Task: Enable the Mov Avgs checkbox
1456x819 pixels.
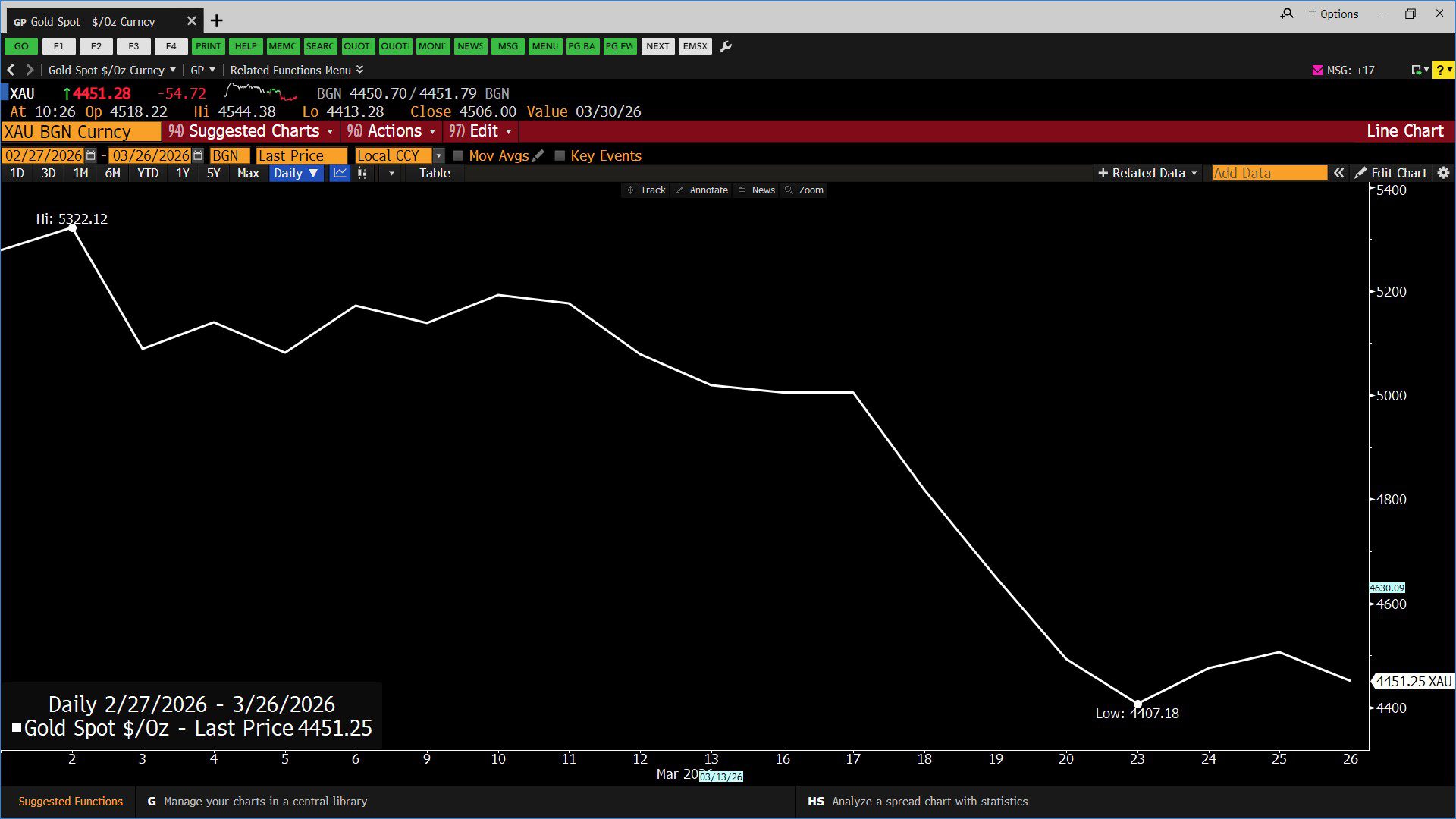Action: (x=458, y=155)
